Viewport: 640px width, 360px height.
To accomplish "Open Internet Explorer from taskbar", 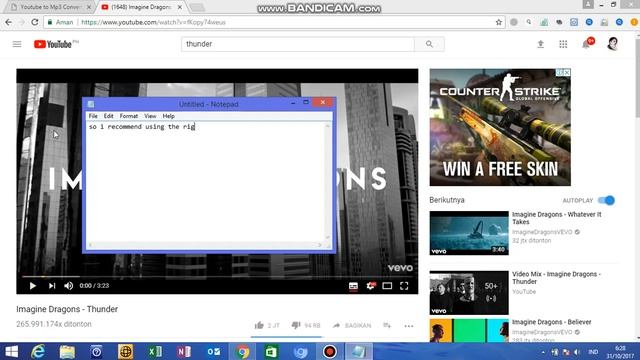I will [x=38, y=351].
